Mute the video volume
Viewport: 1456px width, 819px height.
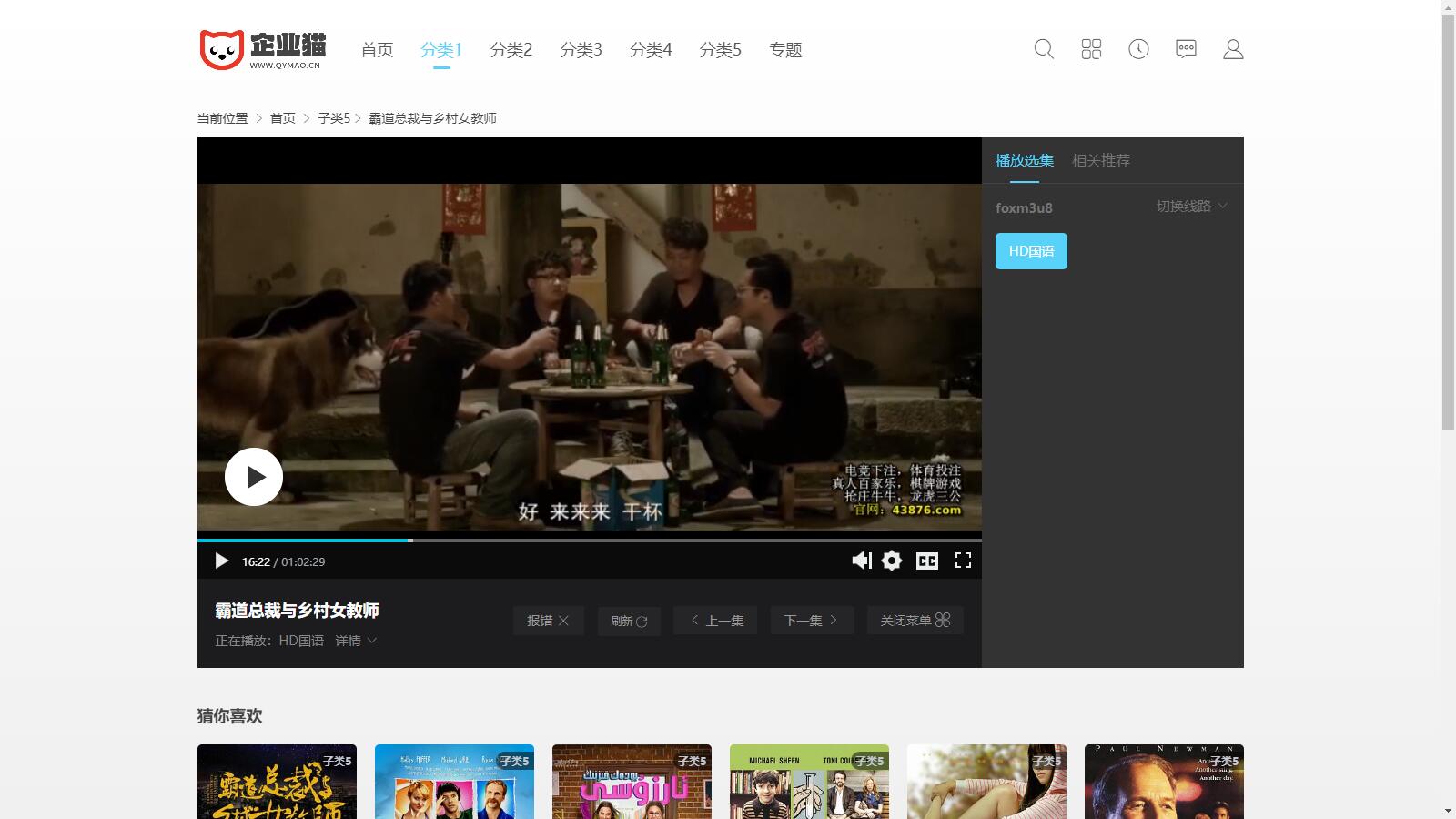(x=861, y=561)
